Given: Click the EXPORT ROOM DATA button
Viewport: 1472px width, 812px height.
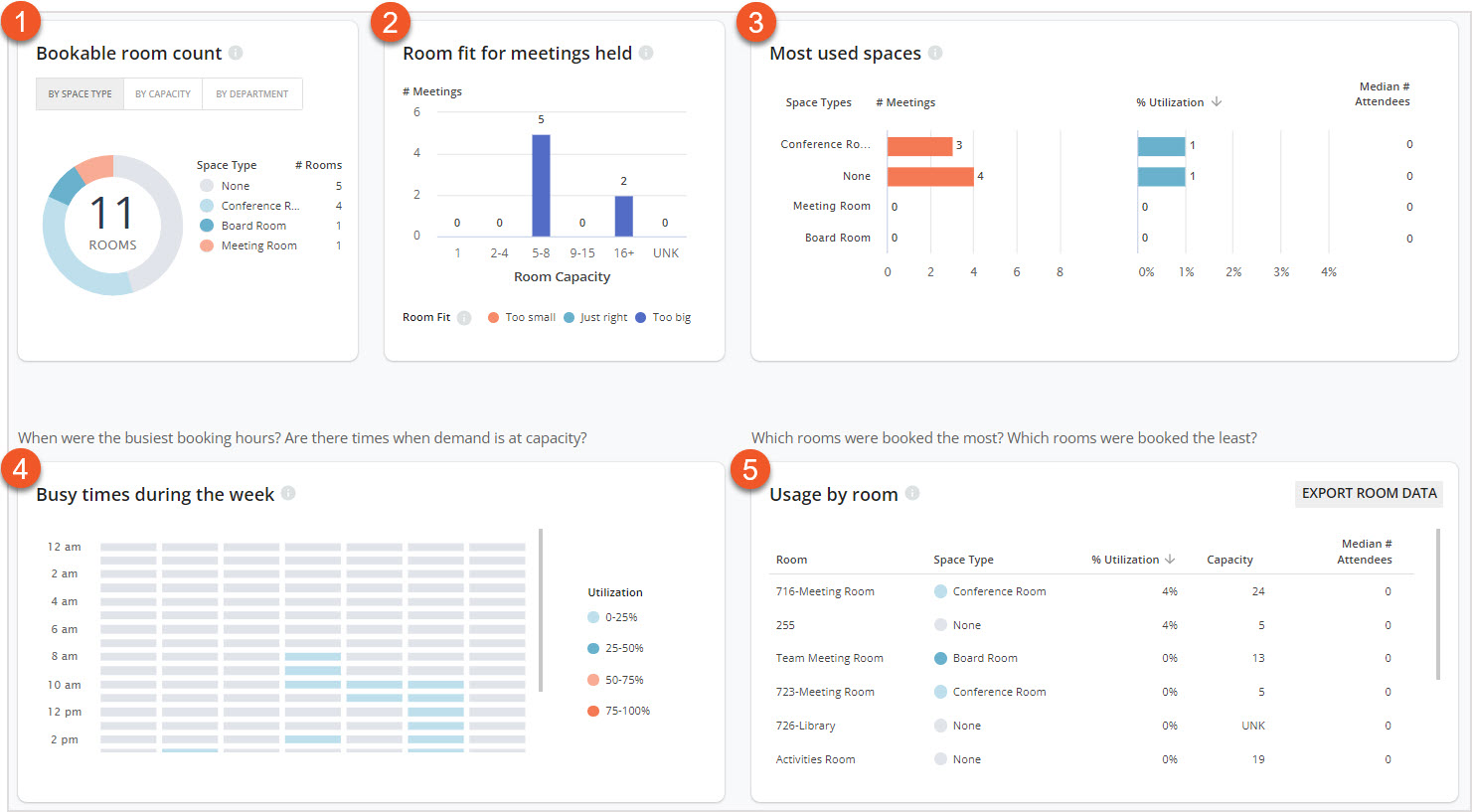Looking at the screenshot, I should [1369, 493].
